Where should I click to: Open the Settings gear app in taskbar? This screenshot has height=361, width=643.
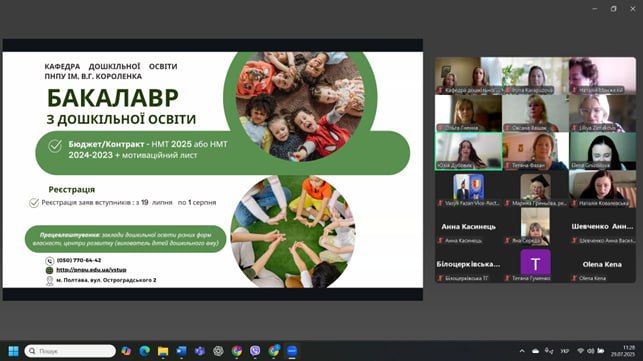pos(218,351)
